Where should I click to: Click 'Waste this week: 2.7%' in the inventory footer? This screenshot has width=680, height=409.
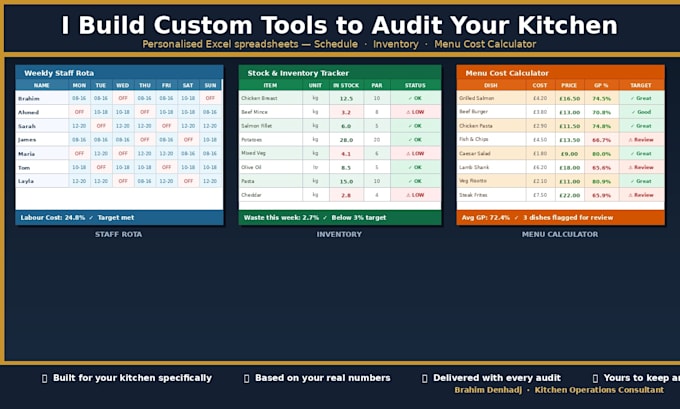coord(281,218)
